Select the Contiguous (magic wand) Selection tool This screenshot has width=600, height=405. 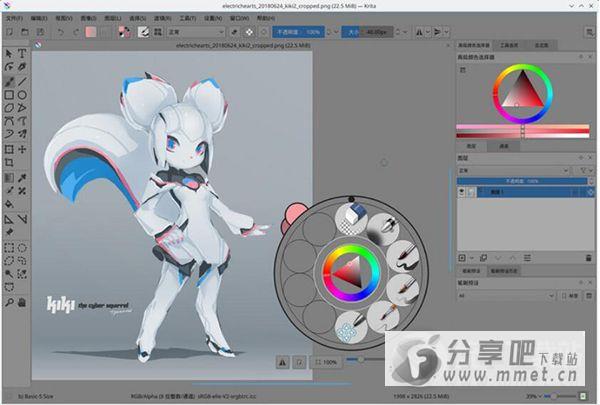pyautogui.click(x=9, y=274)
